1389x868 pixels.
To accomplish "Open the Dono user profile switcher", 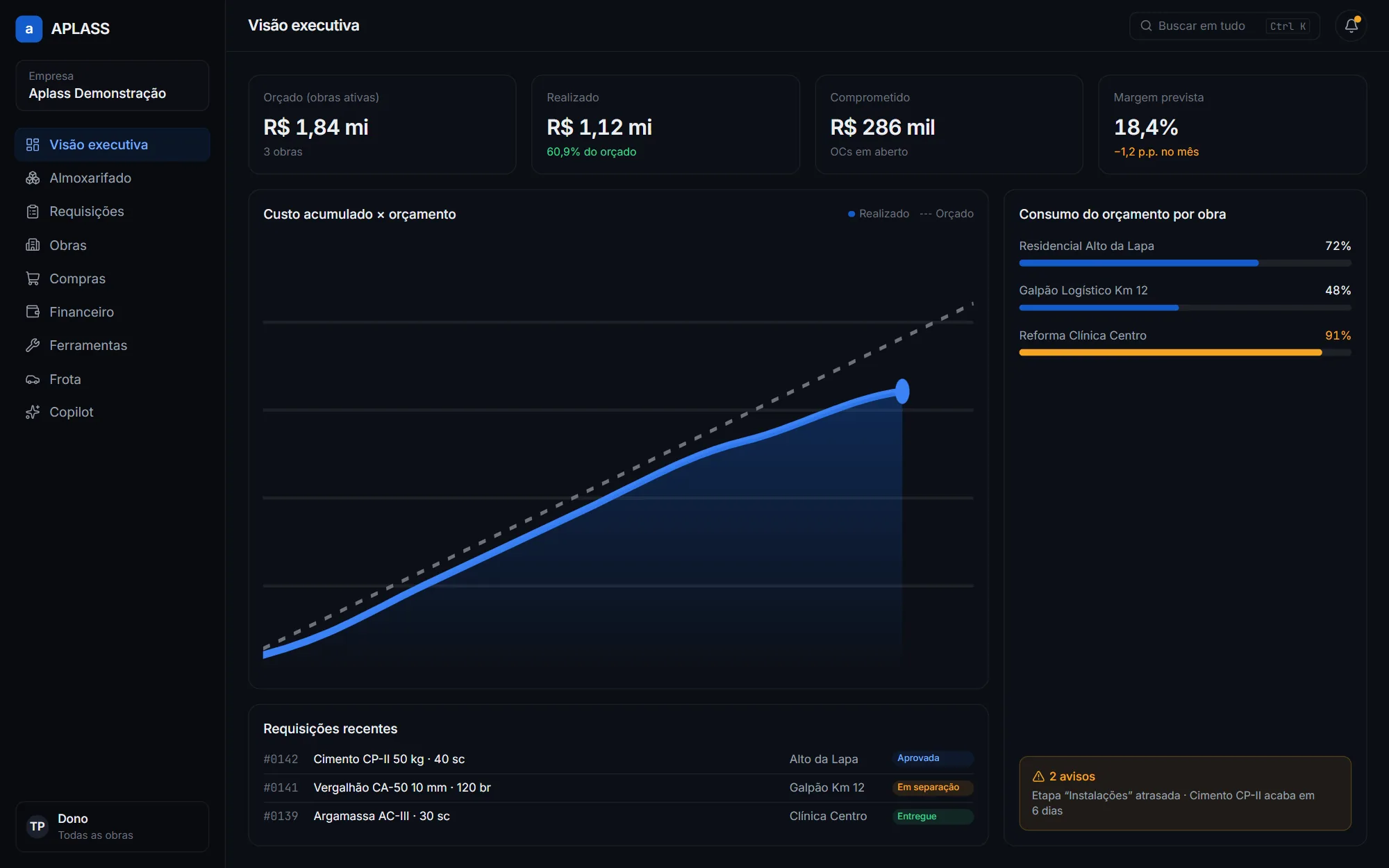I will [x=113, y=826].
